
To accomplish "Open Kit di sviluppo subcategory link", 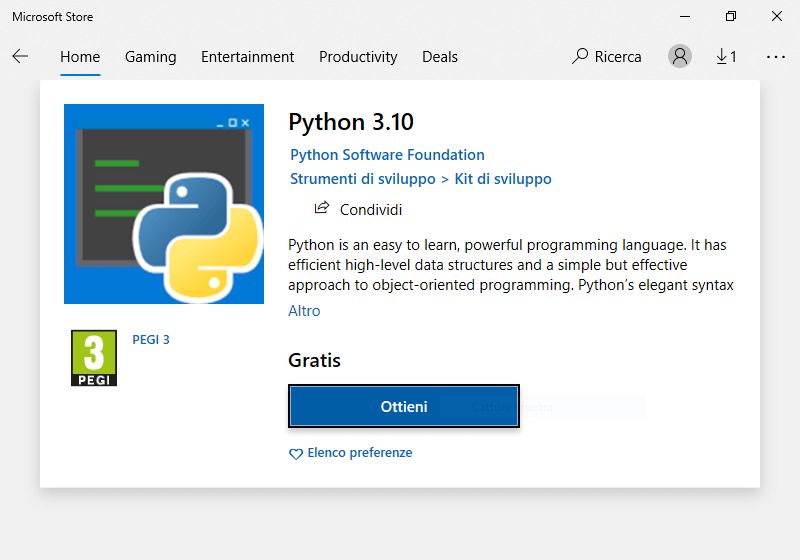I will [503, 179].
